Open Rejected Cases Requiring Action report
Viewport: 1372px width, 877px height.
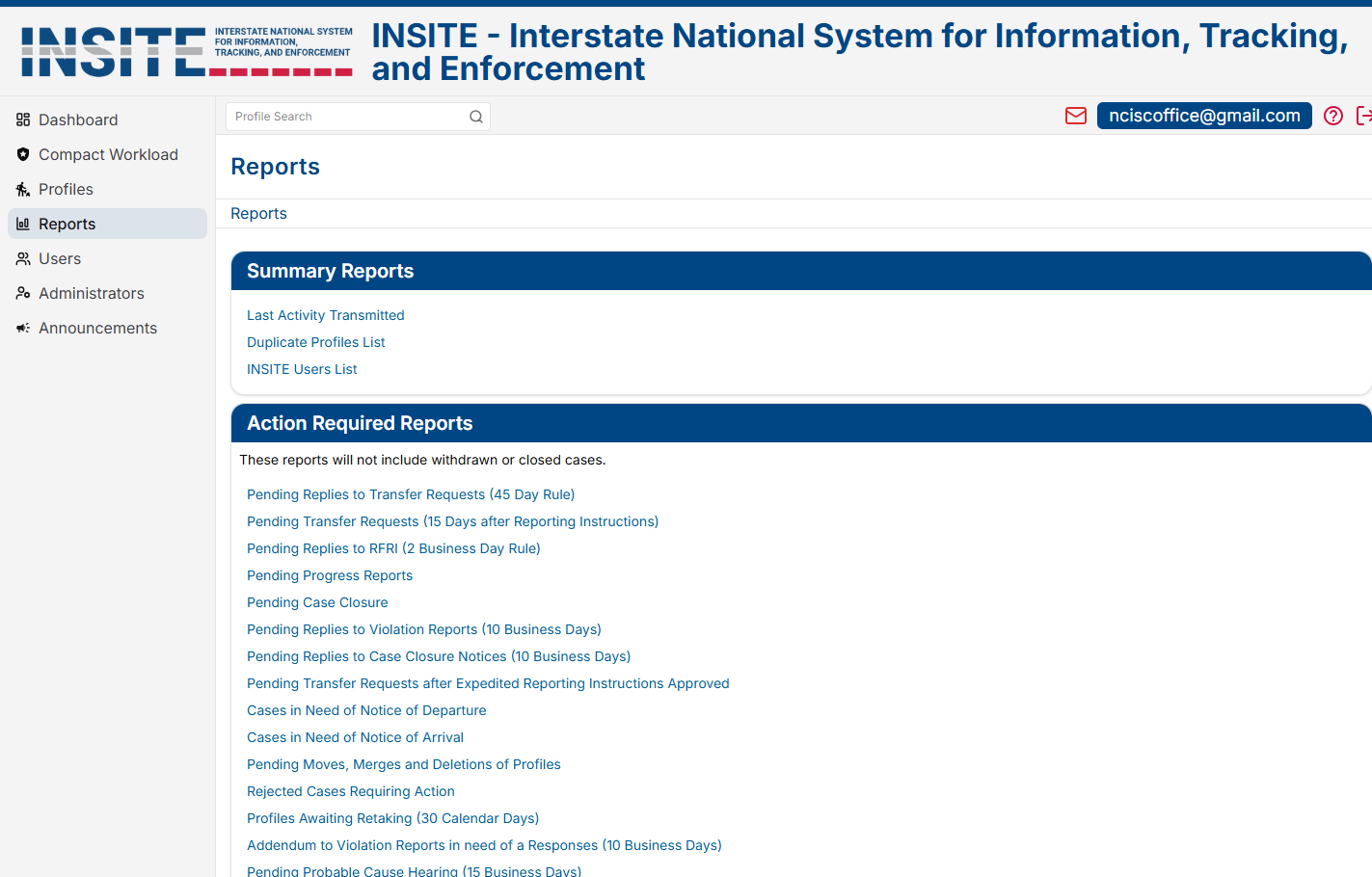(x=351, y=791)
